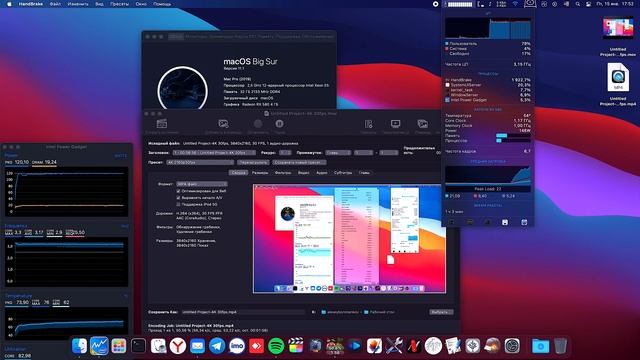Image resolution: width=640 pixels, height=360 pixels.
Task: Open Spotlight search in the menu bar
Action: [578, 4]
